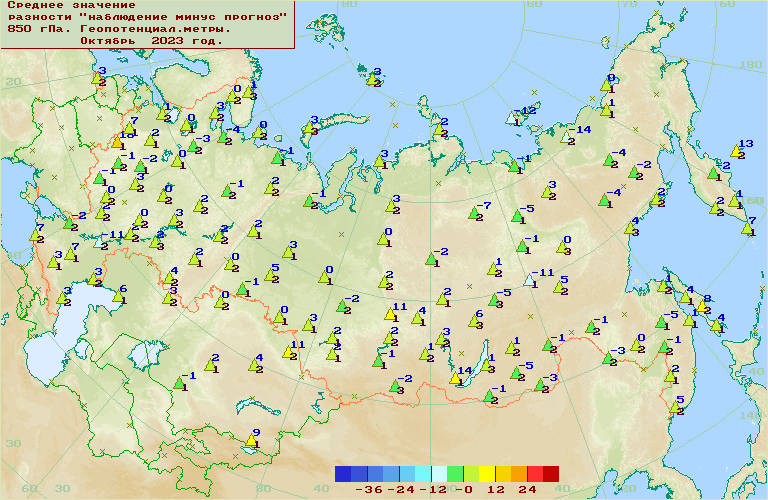This screenshot has height=500, width=768.
Task: Click the text '850 гПа. Геопотенциал.метры.'
Action: coord(119,29)
